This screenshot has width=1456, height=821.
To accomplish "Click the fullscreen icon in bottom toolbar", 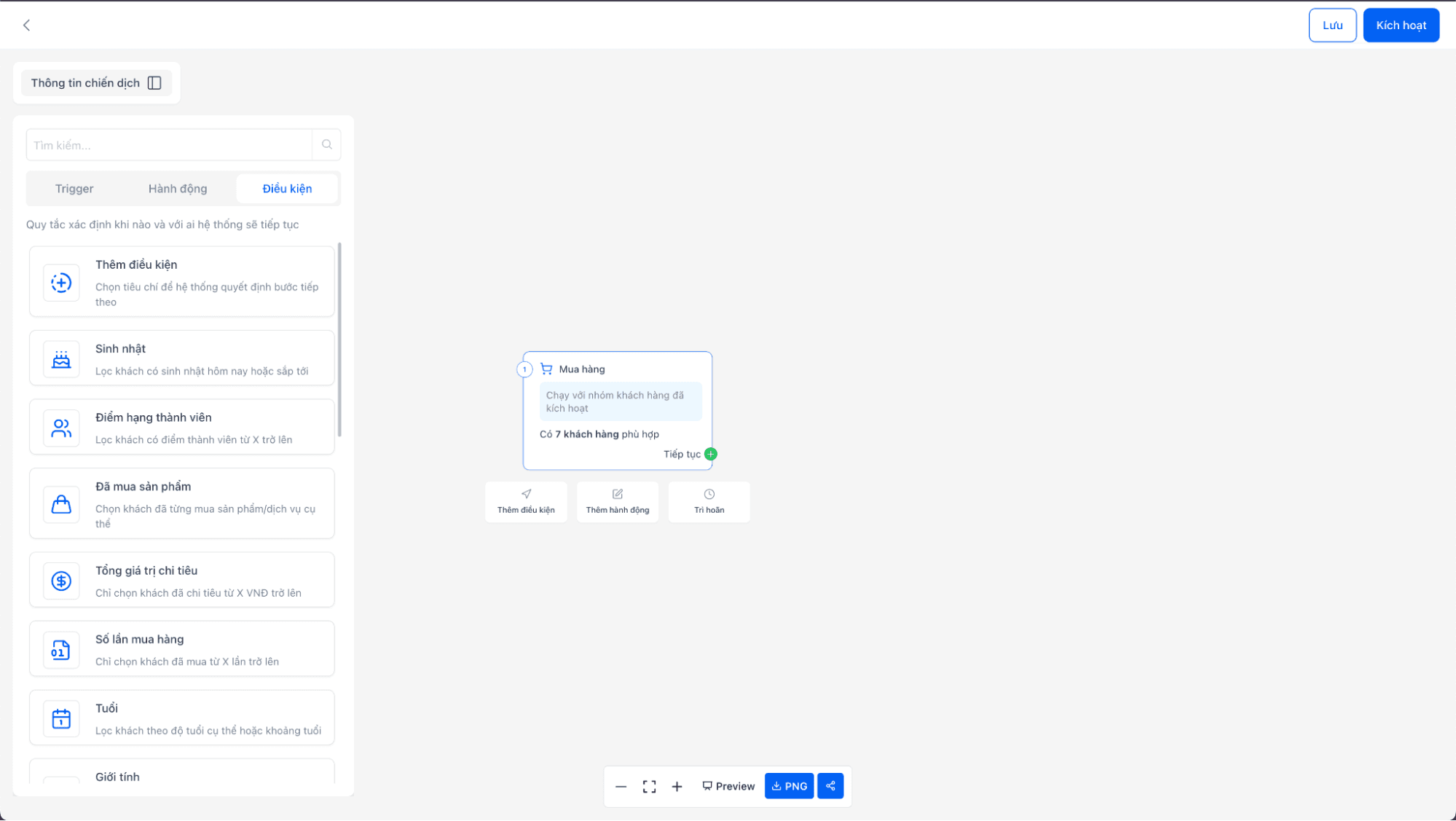I will tap(649, 786).
